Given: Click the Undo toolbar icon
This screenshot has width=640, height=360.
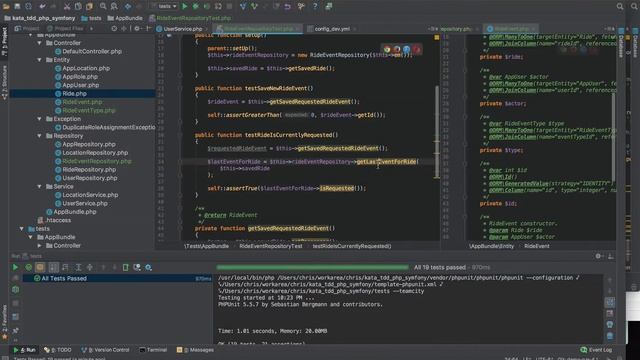Looking at the screenshot, I should click(42, 6).
